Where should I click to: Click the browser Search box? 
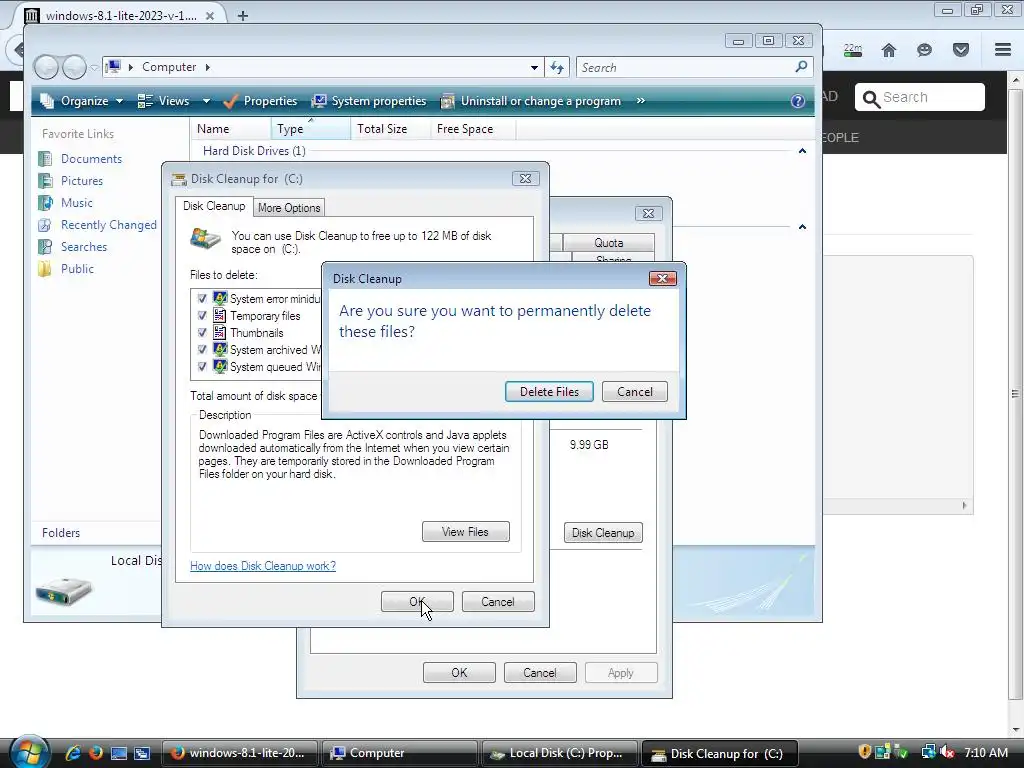point(920,97)
